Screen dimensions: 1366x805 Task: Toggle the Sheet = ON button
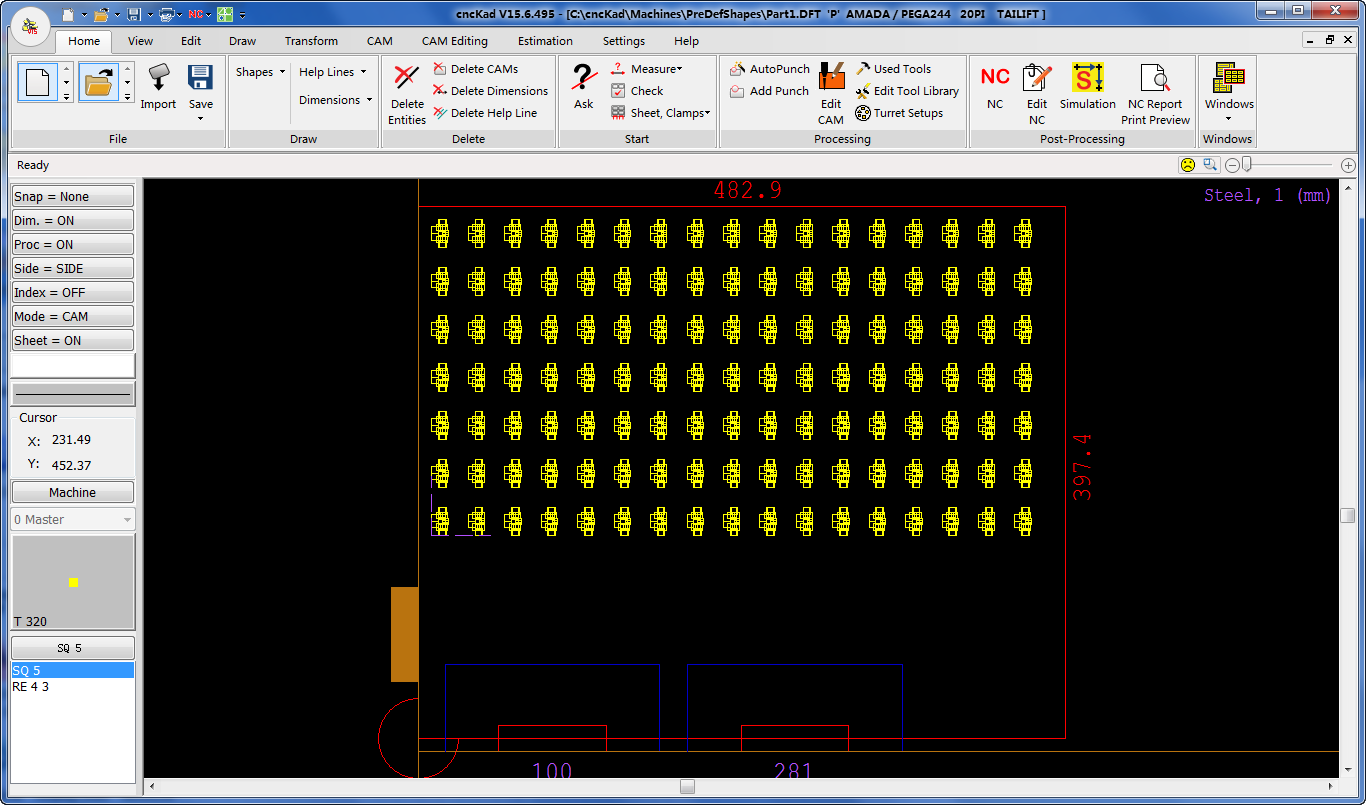72,341
